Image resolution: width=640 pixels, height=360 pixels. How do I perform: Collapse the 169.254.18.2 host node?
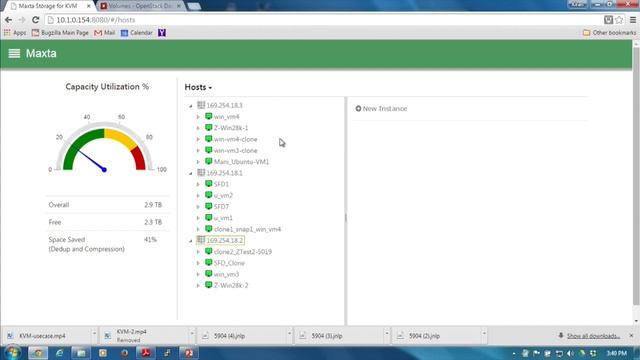click(191, 241)
